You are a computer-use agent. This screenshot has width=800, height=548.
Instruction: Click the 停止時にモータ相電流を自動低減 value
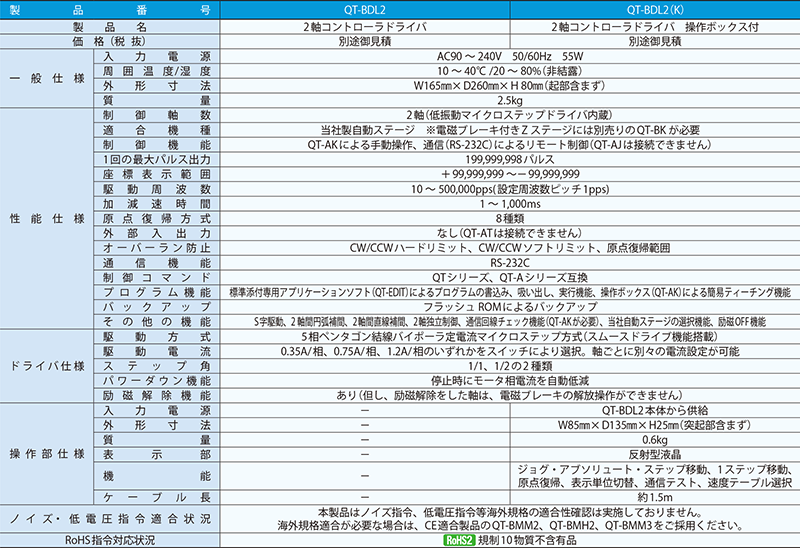[510, 381]
